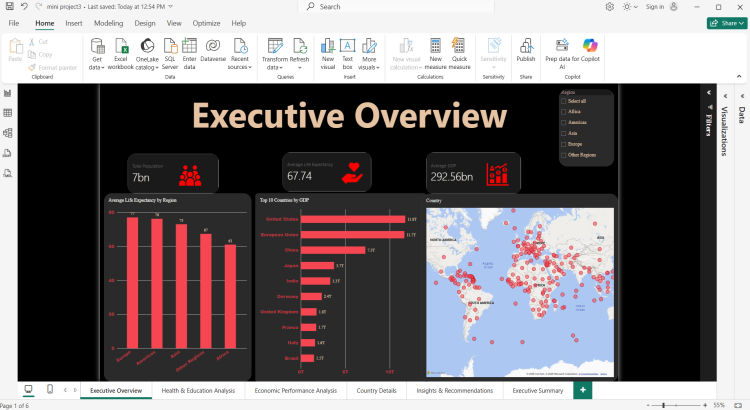
Task: Open the View ribbon tab
Action: [174, 23]
